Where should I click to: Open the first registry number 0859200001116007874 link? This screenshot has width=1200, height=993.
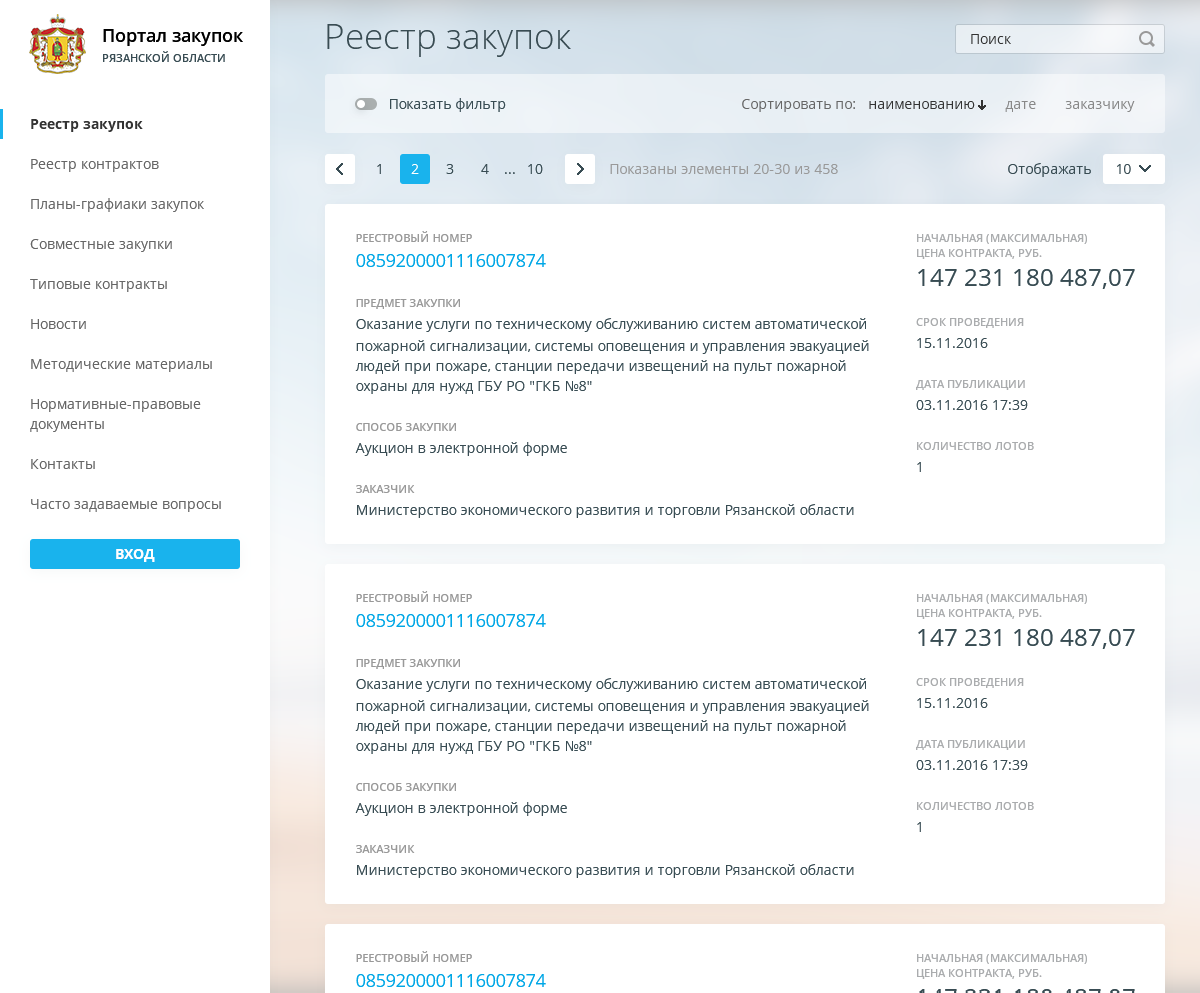[x=450, y=261]
